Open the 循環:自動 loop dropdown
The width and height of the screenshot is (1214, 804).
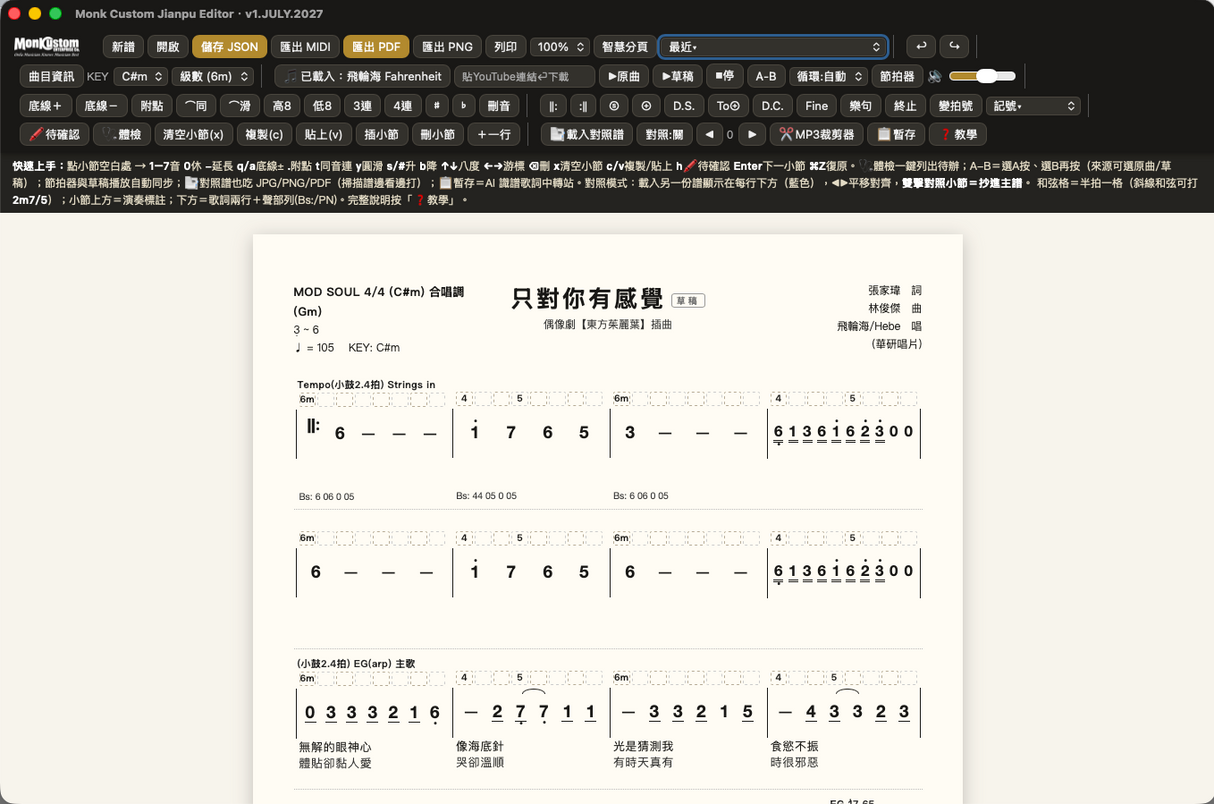(x=827, y=76)
